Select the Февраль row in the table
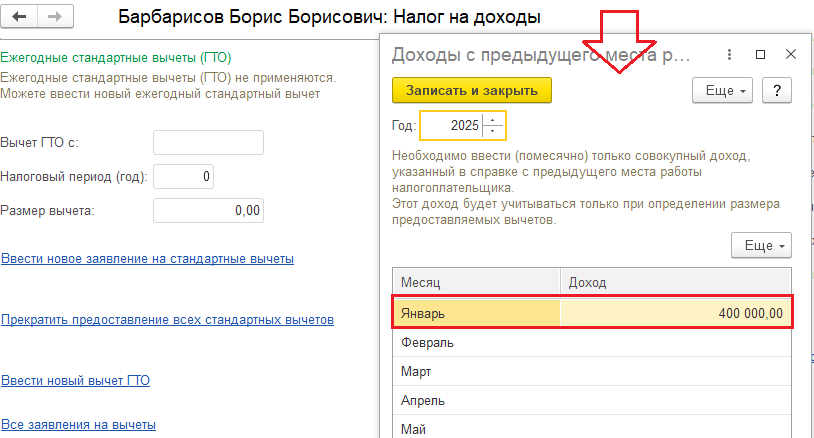Screen dimensions: 814x438 click(x=592, y=343)
